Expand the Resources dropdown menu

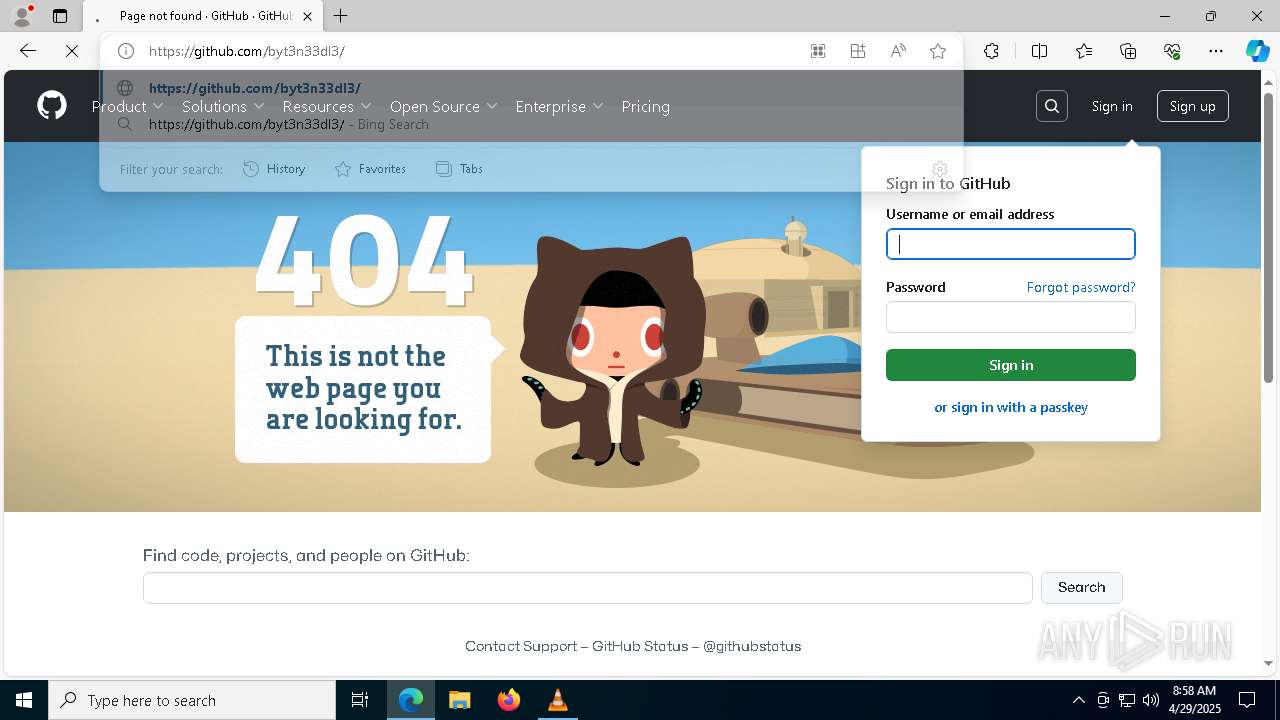click(x=327, y=106)
